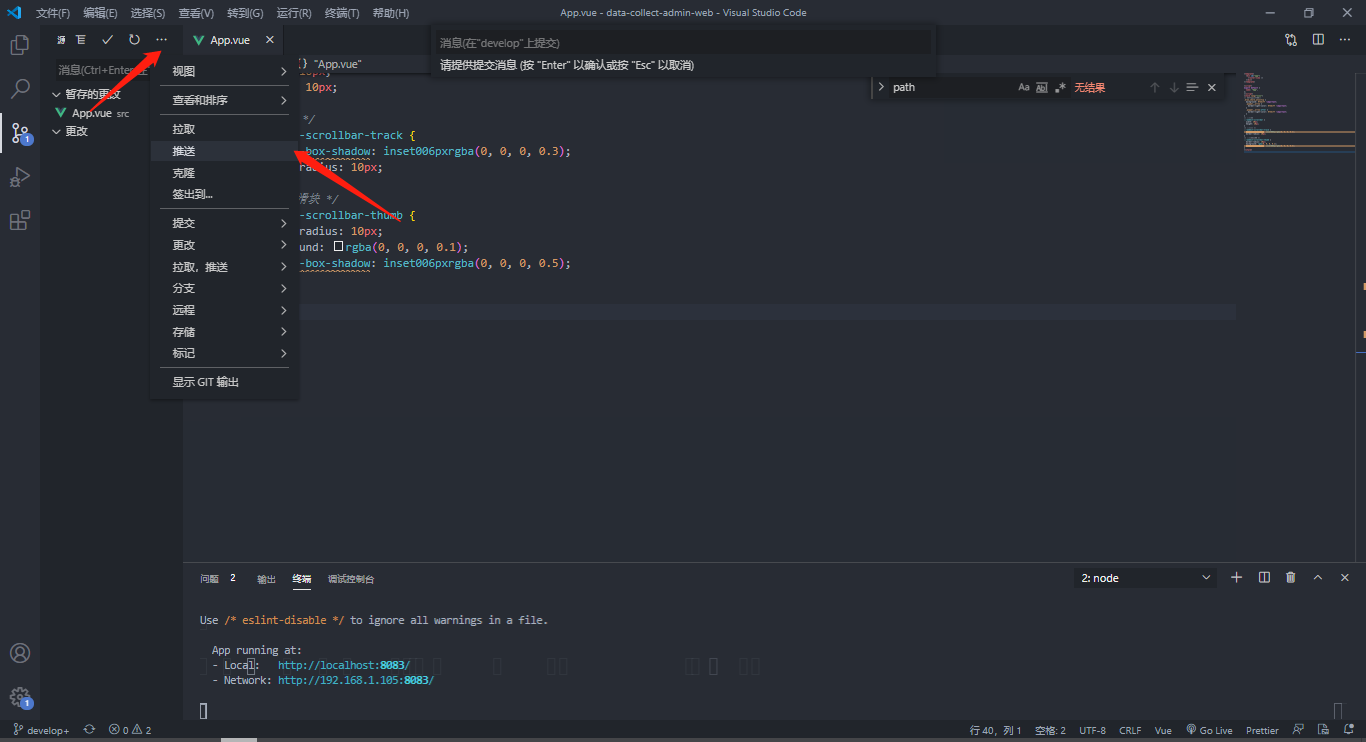Viewport: 1366px width, 742px height.
Task: Select 显示 GIT 输出 menu entry
Action: (225, 382)
